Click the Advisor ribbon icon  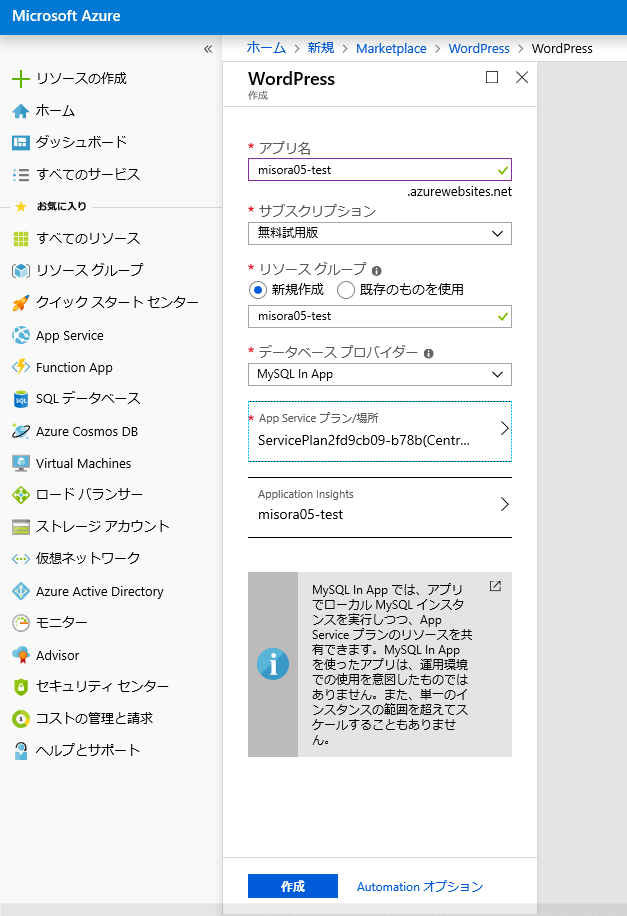point(20,655)
